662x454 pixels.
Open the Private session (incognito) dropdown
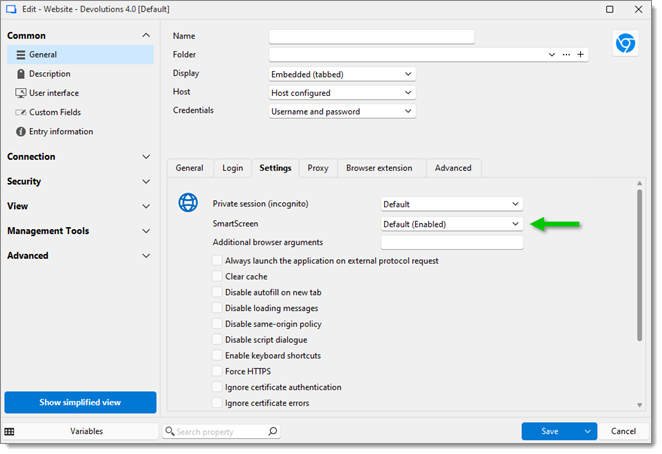click(452, 204)
